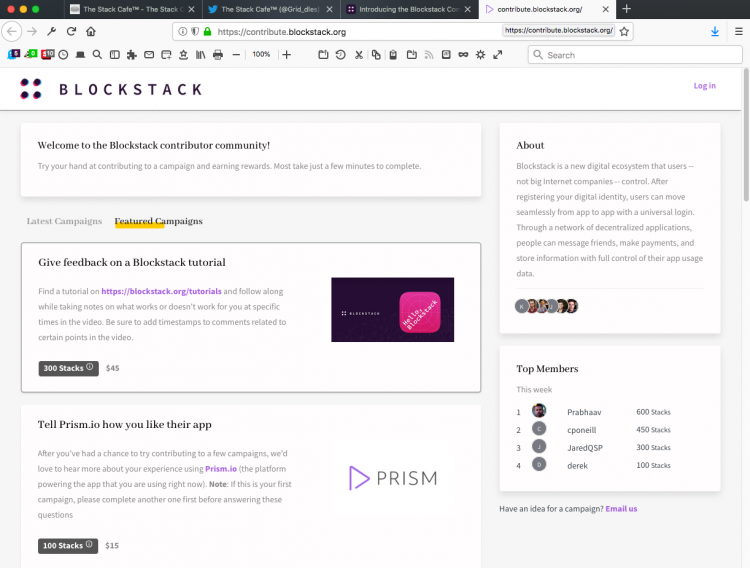750x568 pixels.
Task: Close the contribute.blockstack.org tab
Action: pos(606,9)
